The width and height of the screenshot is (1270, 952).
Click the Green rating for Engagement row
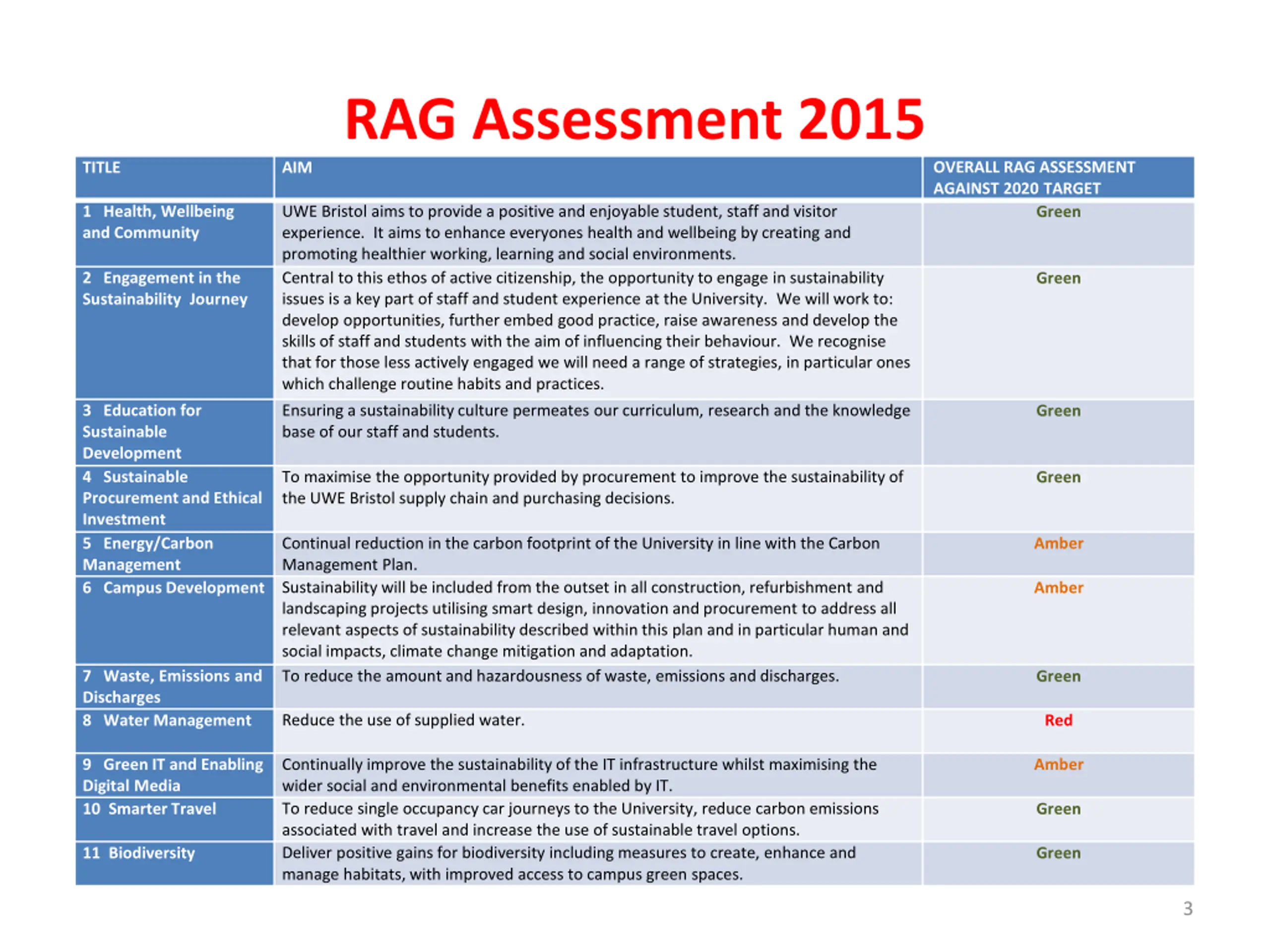coord(1058,278)
